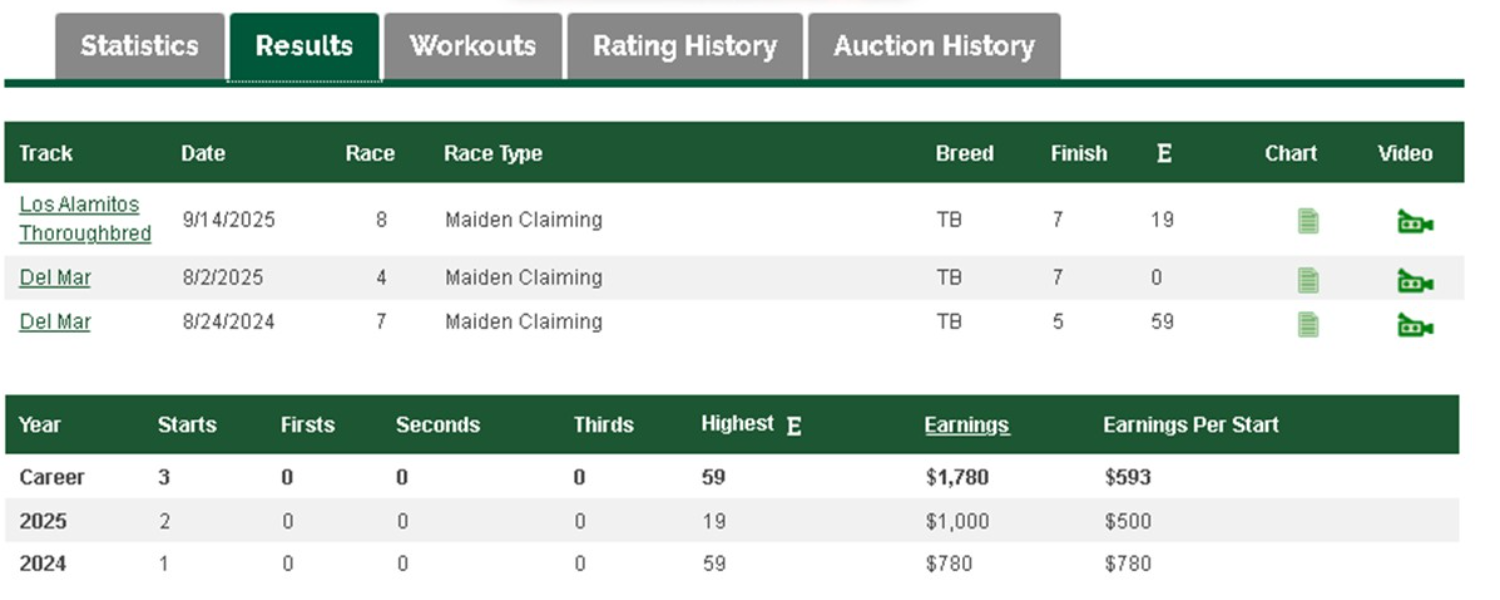Open Los Alamitos Thoroughbred track link
1500x600 pixels.
tap(85, 219)
